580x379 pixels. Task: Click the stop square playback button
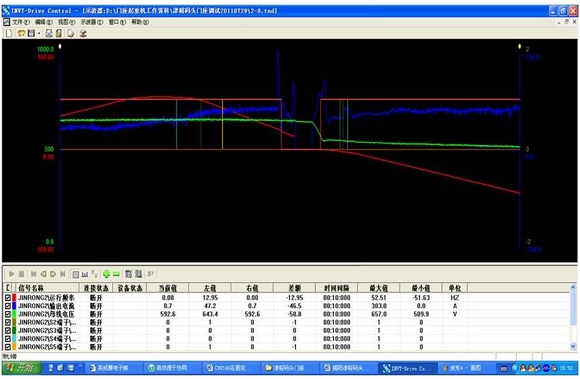21,274
